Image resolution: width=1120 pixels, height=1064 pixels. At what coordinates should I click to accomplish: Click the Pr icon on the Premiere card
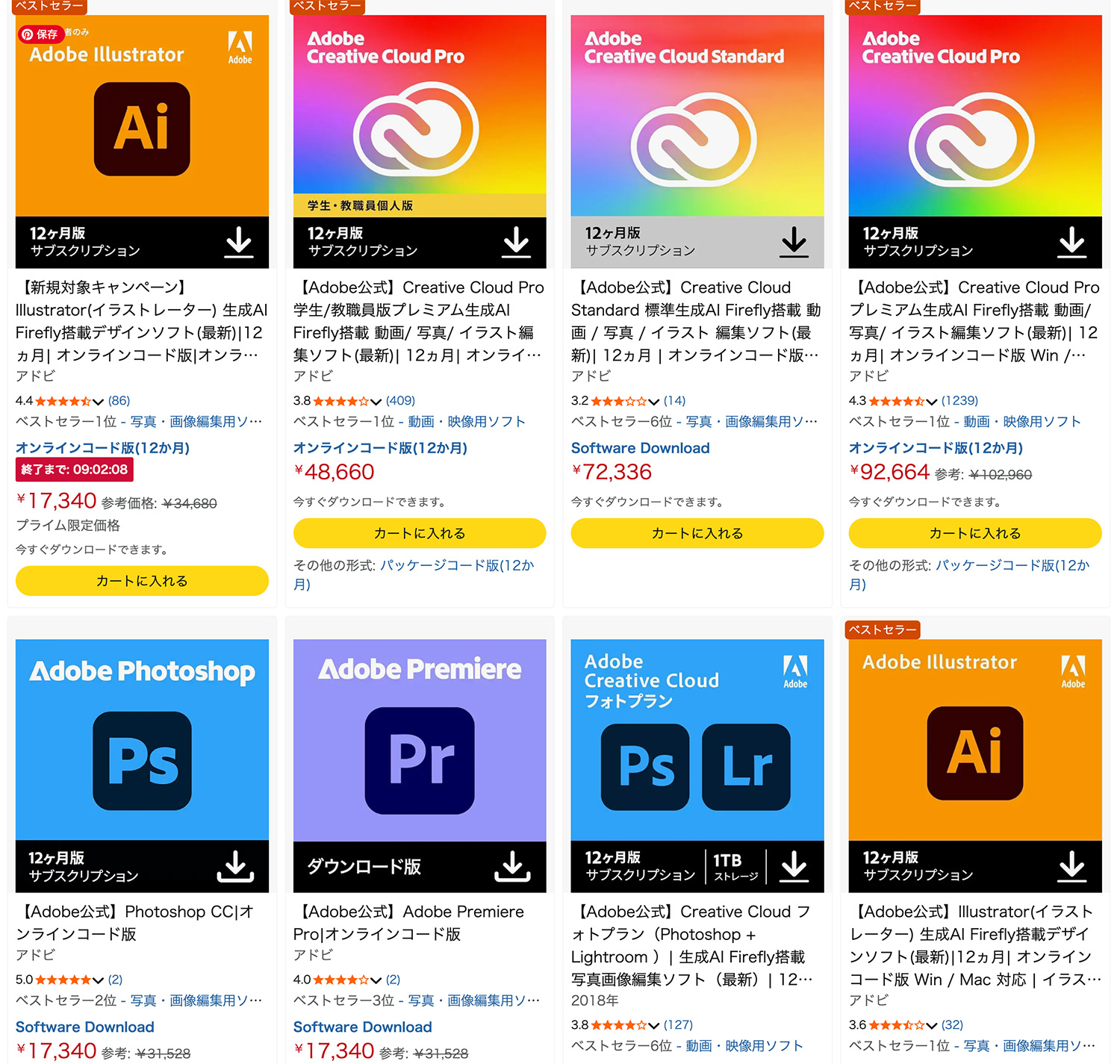(x=420, y=761)
